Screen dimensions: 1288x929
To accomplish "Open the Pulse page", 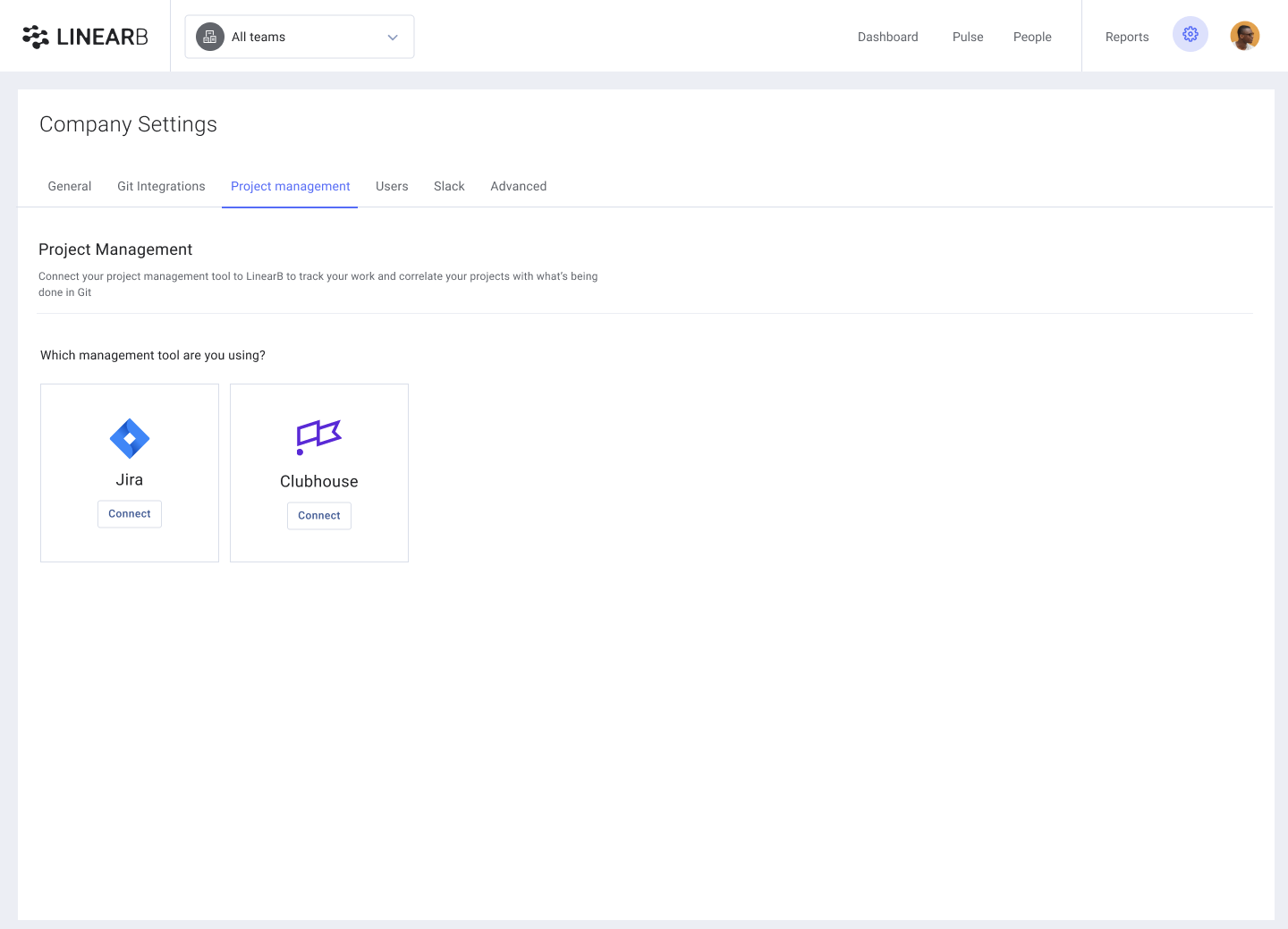I will pyautogui.click(x=968, y=37).
